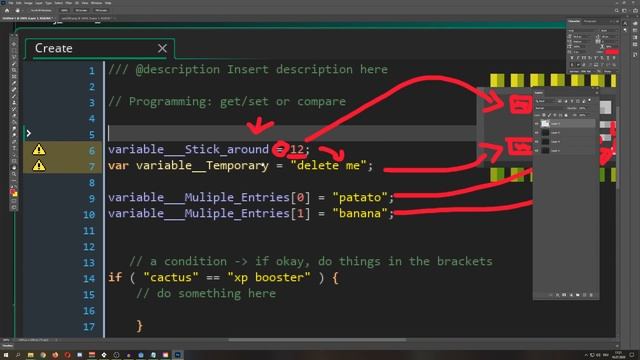The width and height of the screenshot is (640, 360).
Task: Click the fx layer style icon
Action: click(558, 295)
